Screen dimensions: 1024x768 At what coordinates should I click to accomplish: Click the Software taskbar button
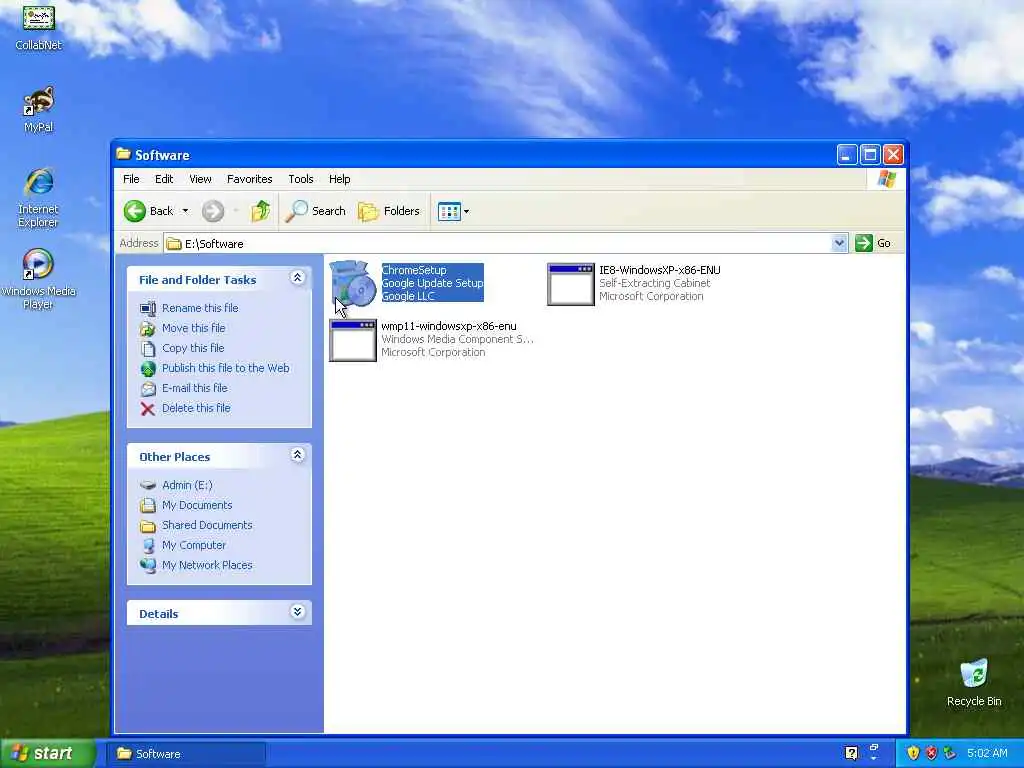186,754
